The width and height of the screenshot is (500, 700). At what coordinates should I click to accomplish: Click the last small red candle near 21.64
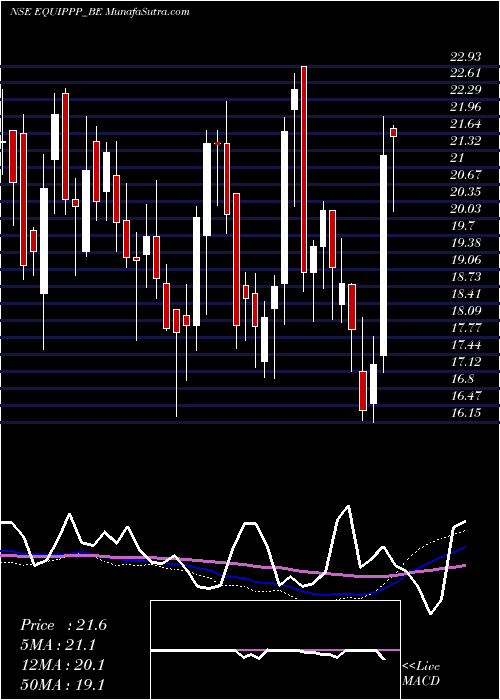pos(394,132)
